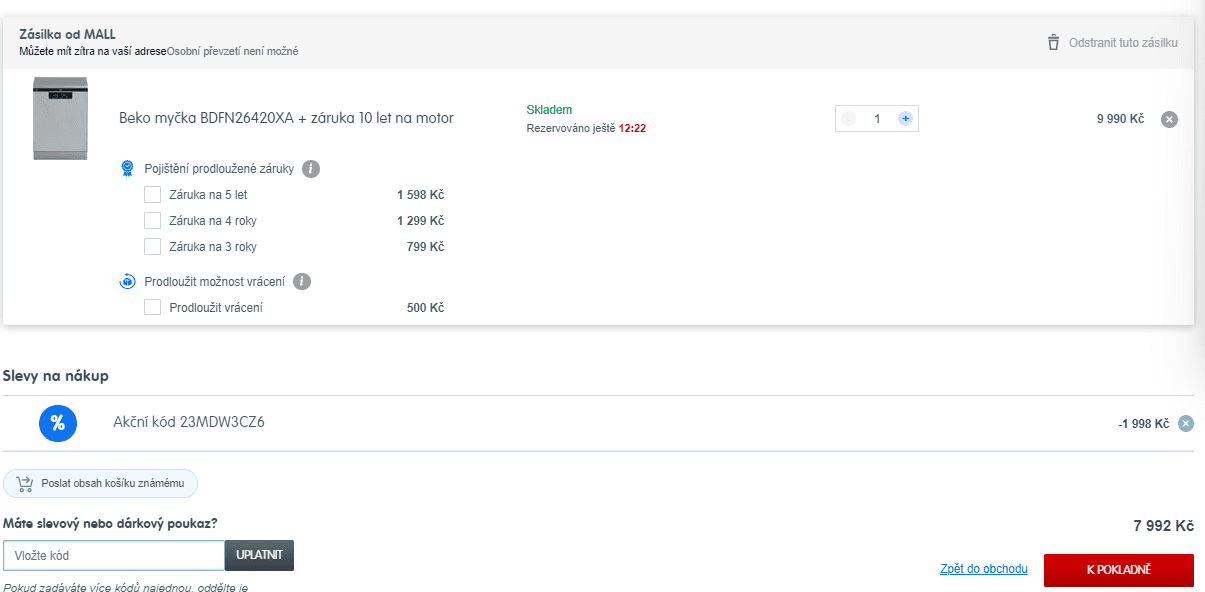Click Poslat obsah košíku známému button
This screenshot has width=1205, height=592.
(101, 483)
